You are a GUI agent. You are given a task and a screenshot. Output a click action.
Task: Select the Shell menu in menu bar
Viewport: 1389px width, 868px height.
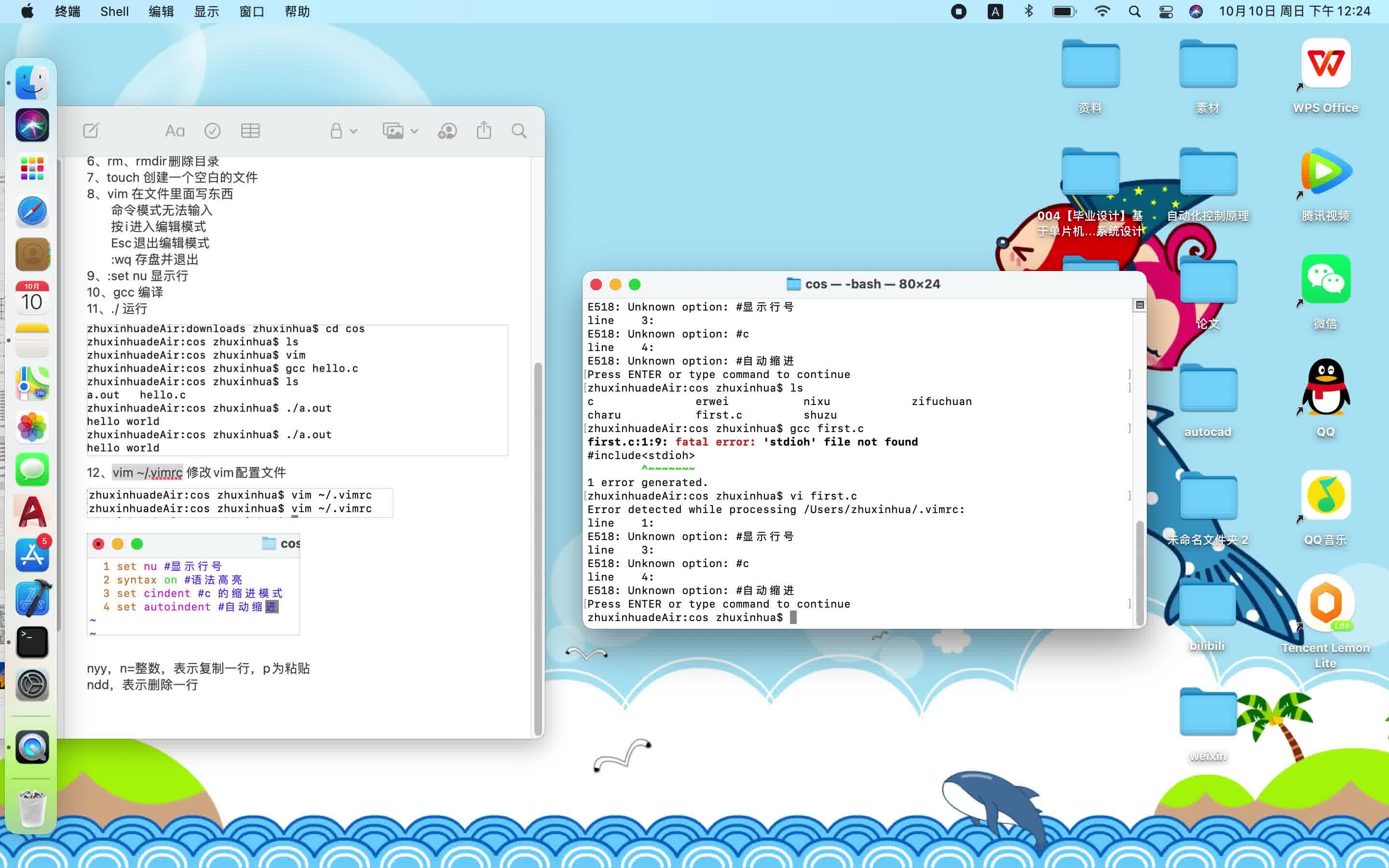click(x=113, y=11)
